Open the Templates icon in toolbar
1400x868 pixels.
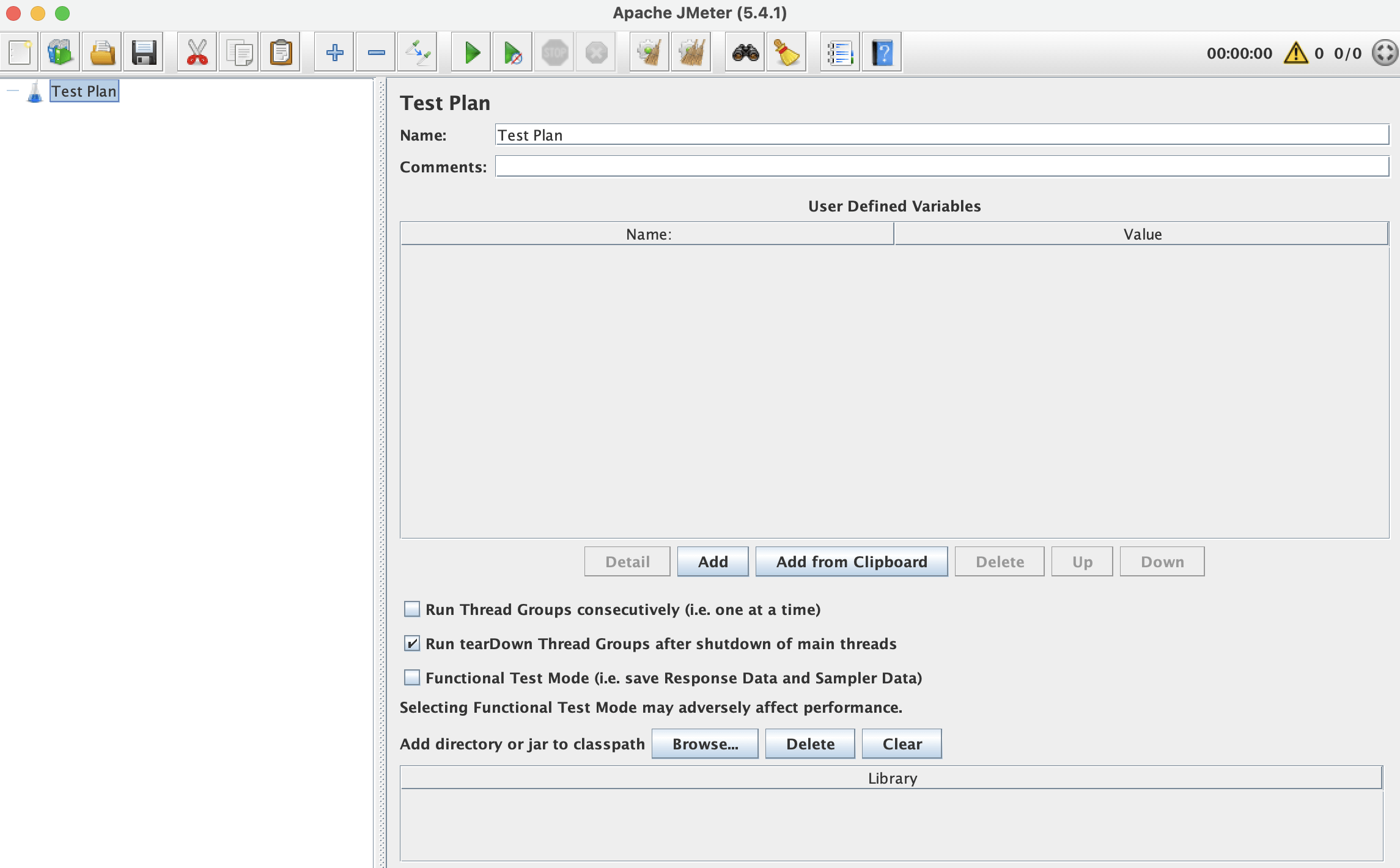61,53
